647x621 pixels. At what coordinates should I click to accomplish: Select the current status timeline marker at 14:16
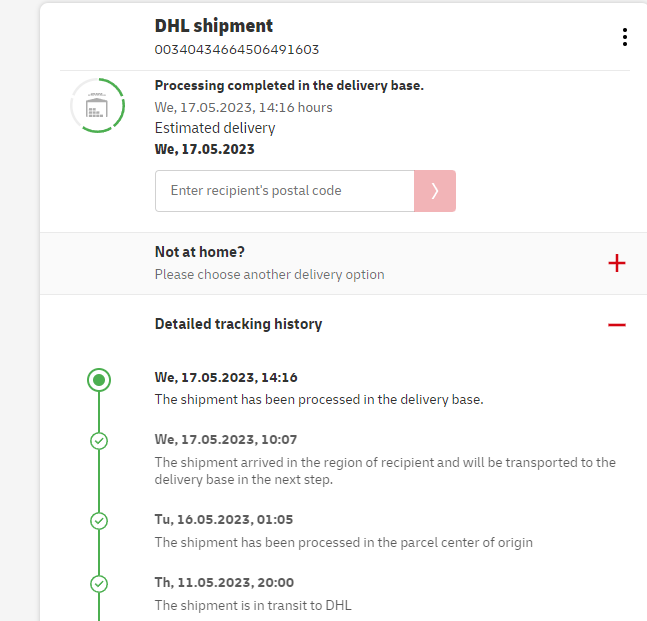[x=98, y=379]
